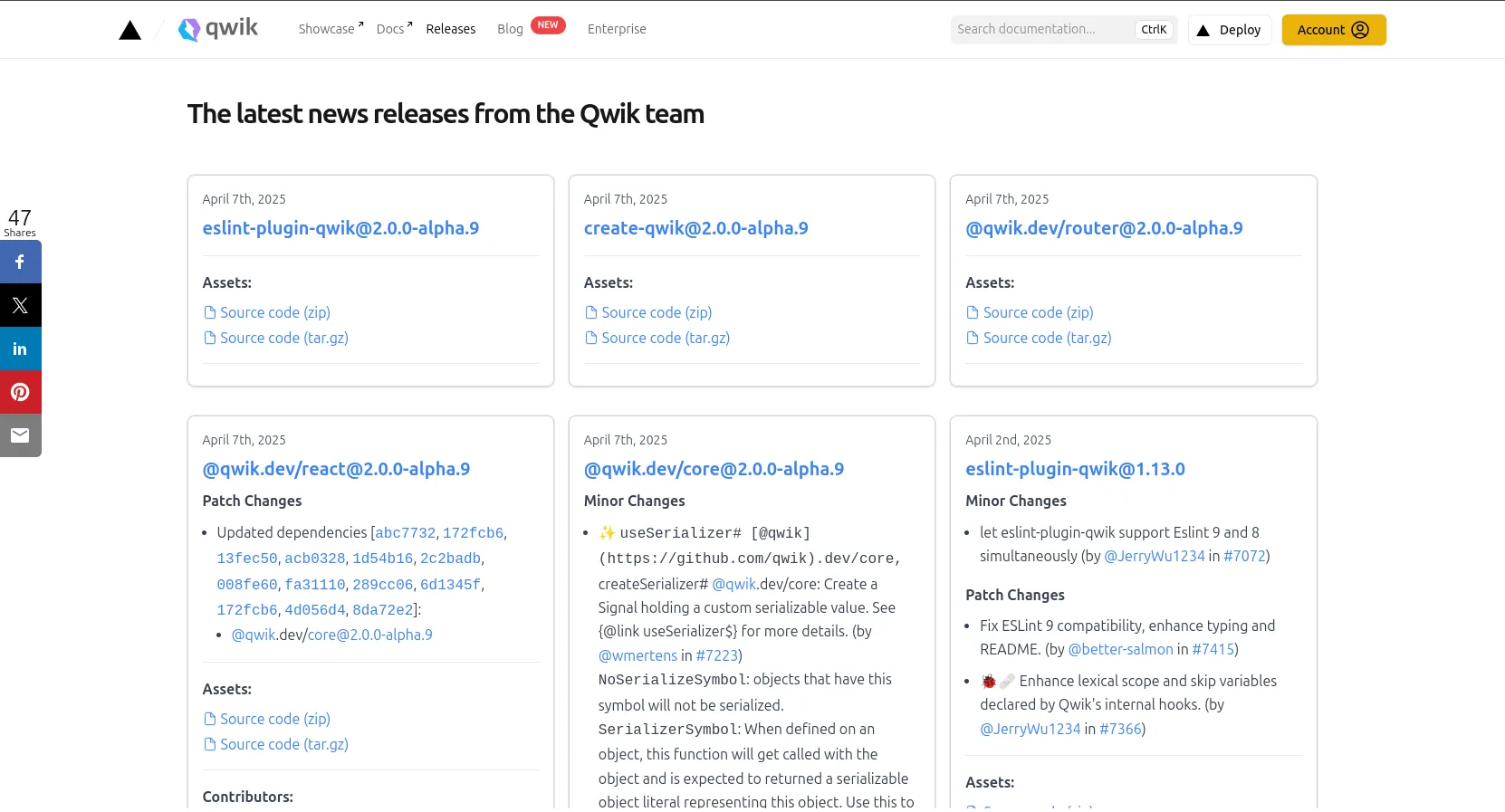The width and height of the screenshot is (1505, 812).
Task: Open commit 6d1345f link
Action: click(450, 585)
